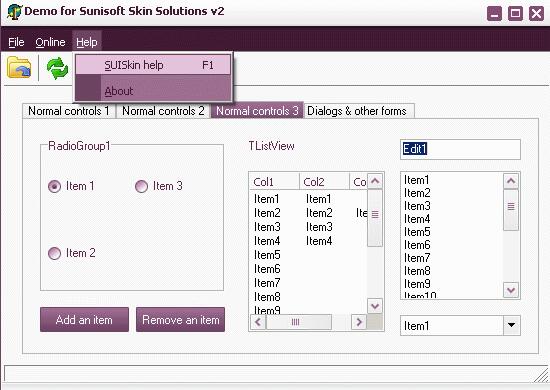Open the File menu
This screenshot has width=550, height=390.
pyautogui.click(x=16, y=42)
